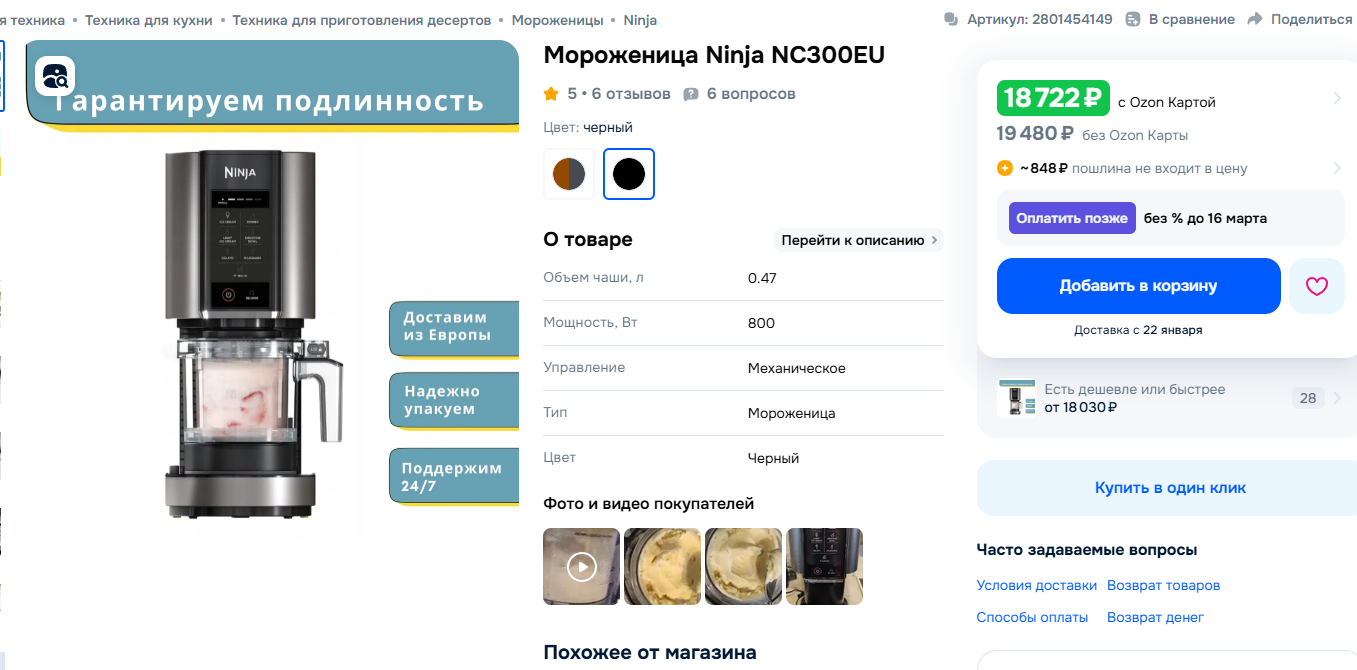Click the image search icon on the product photo
This screenshot has height=670, width=1357.
tap(55, 76)
